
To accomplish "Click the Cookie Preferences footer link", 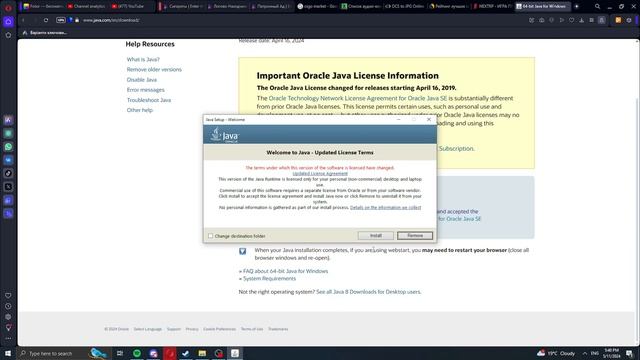I will (x=220, y=329).
